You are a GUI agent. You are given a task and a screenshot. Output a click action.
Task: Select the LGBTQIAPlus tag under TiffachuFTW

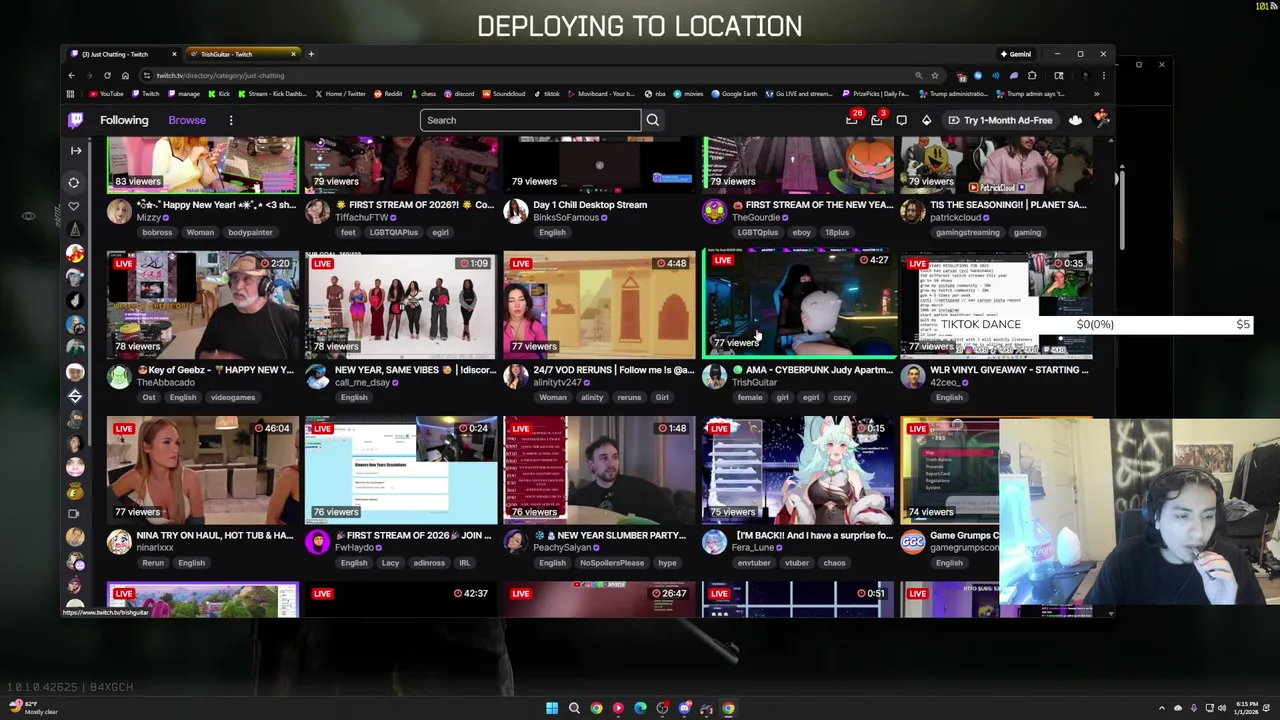click(x=393, y=232)
